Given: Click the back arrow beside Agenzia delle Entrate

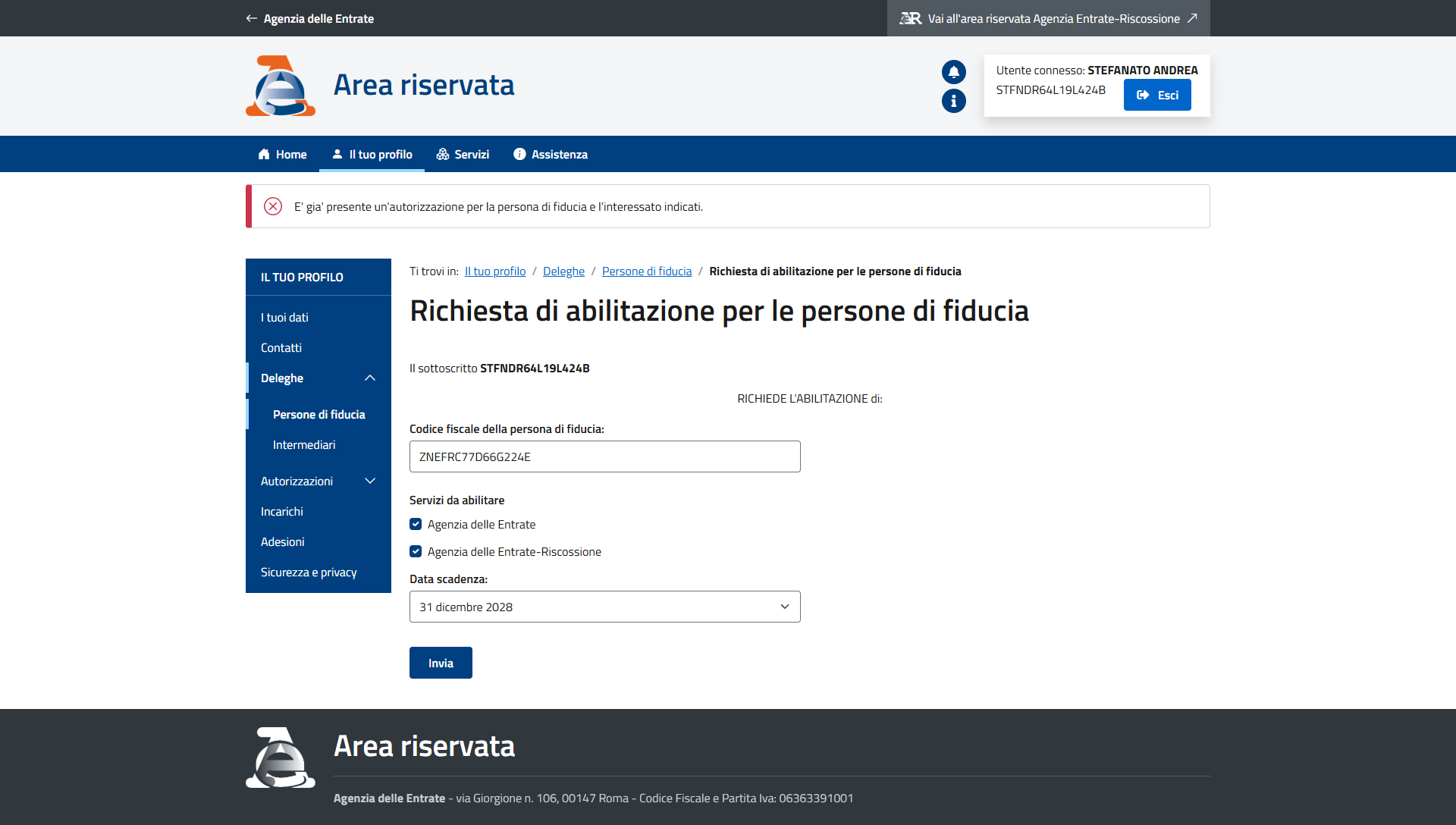Looking at the screenshot, I should point(251,18).
